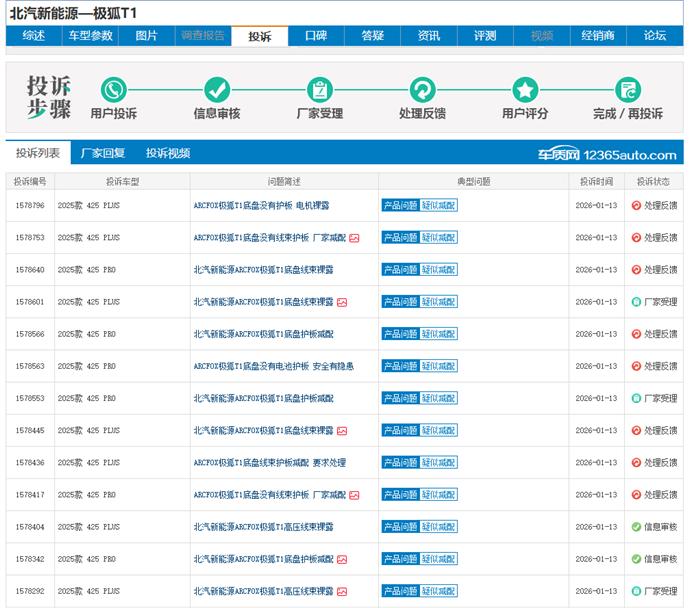Viewport: 700px width, 608px height.
Task: Open the 车型参数 navigation tab
Action: (90, 36)
